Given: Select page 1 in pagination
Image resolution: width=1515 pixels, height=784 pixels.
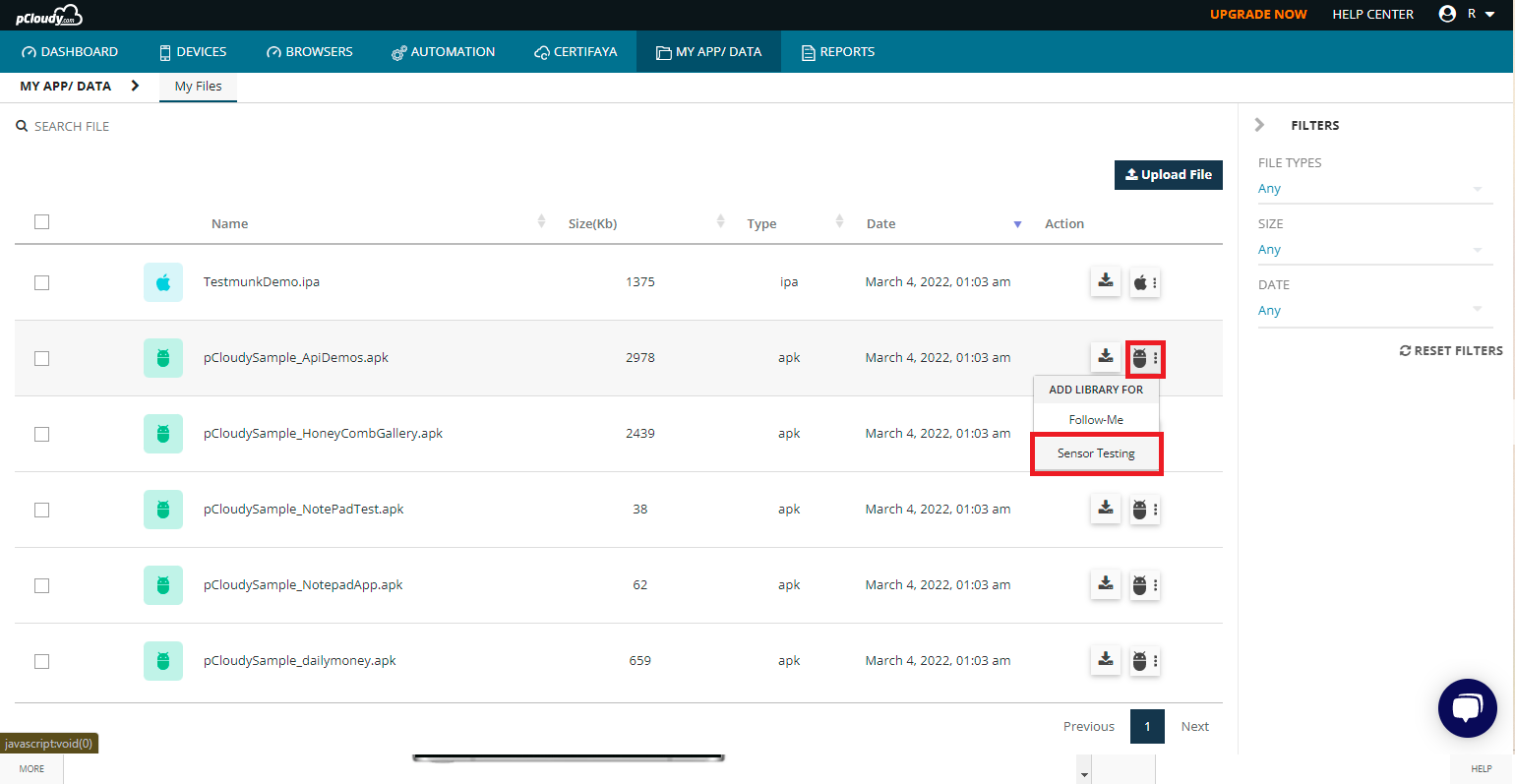Looking at the screenshot, I should coord(1147,727).
